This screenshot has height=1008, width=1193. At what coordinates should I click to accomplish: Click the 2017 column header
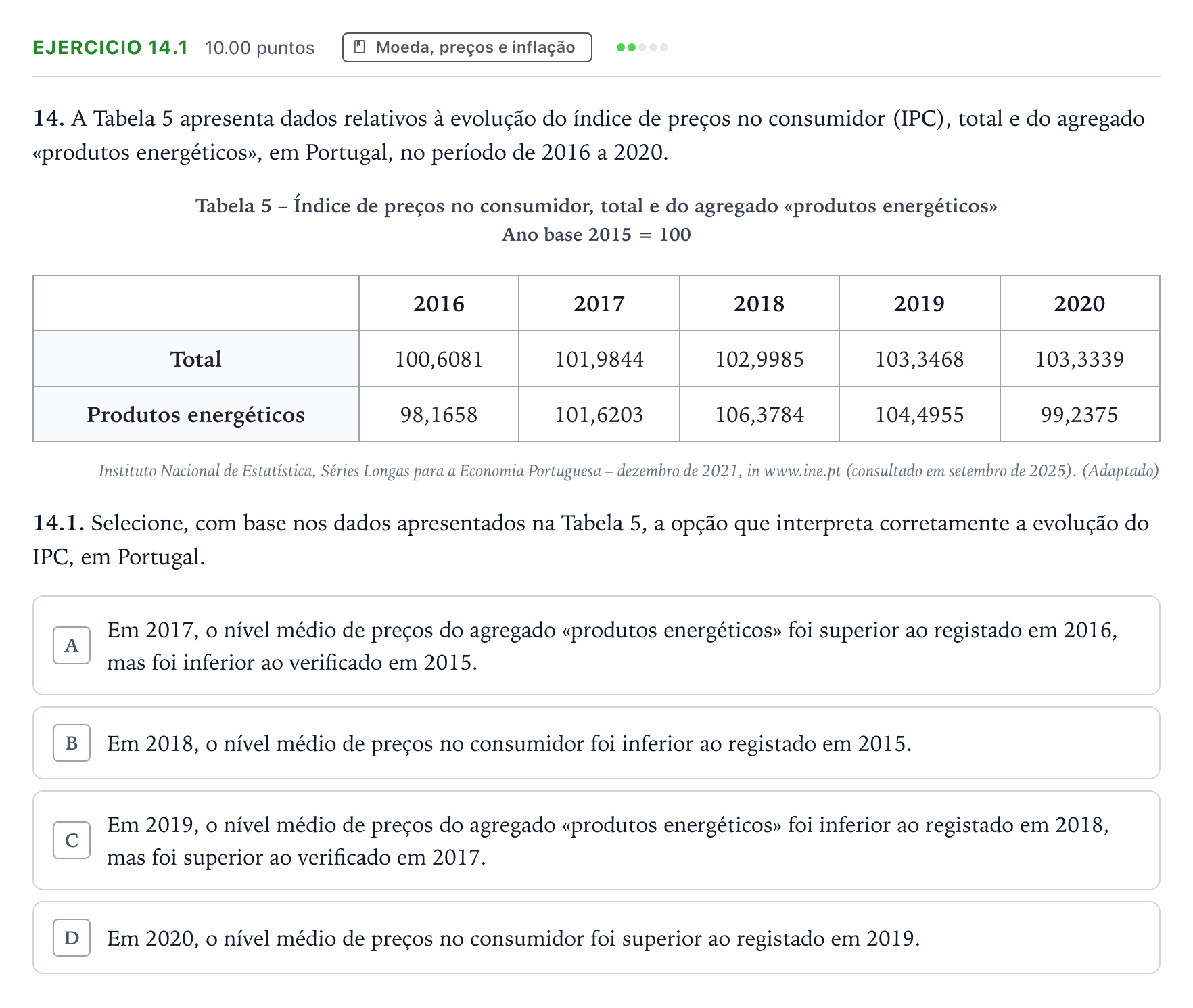(x=599, y=304)
